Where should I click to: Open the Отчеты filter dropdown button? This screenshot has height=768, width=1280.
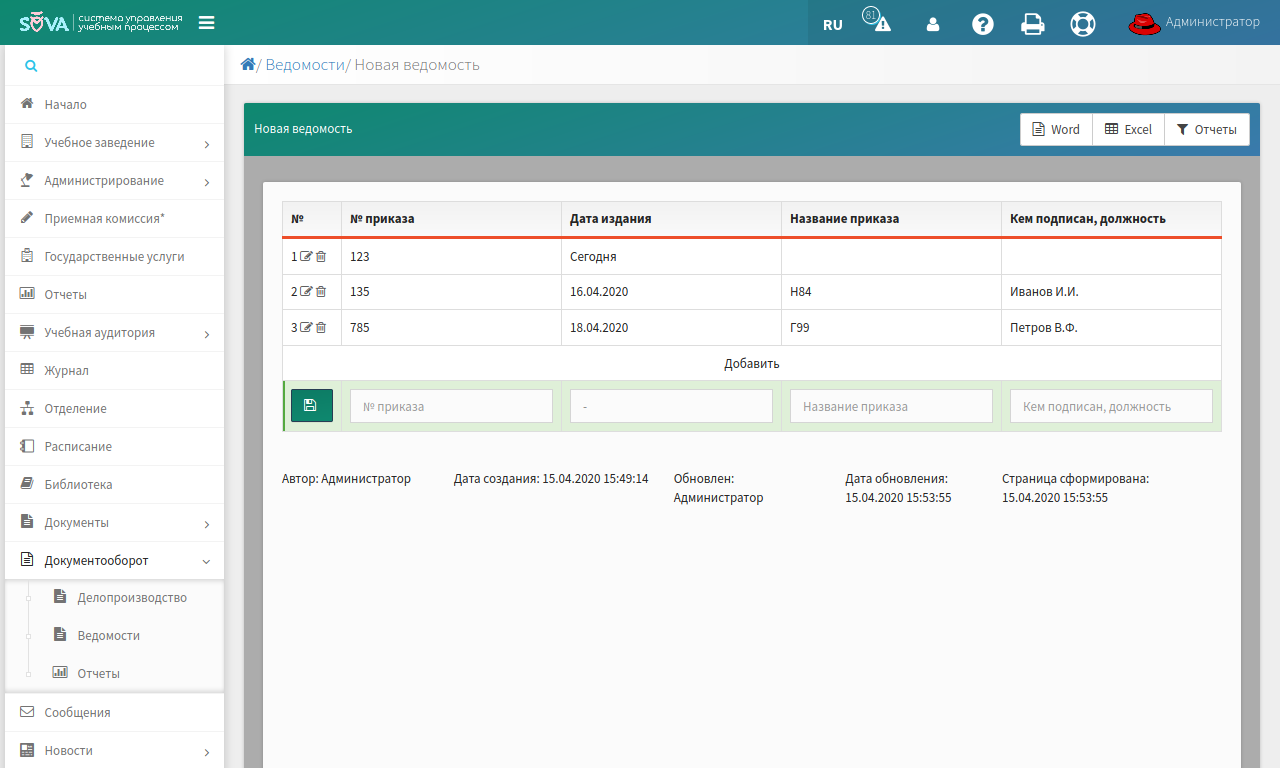pos(1207,130)
